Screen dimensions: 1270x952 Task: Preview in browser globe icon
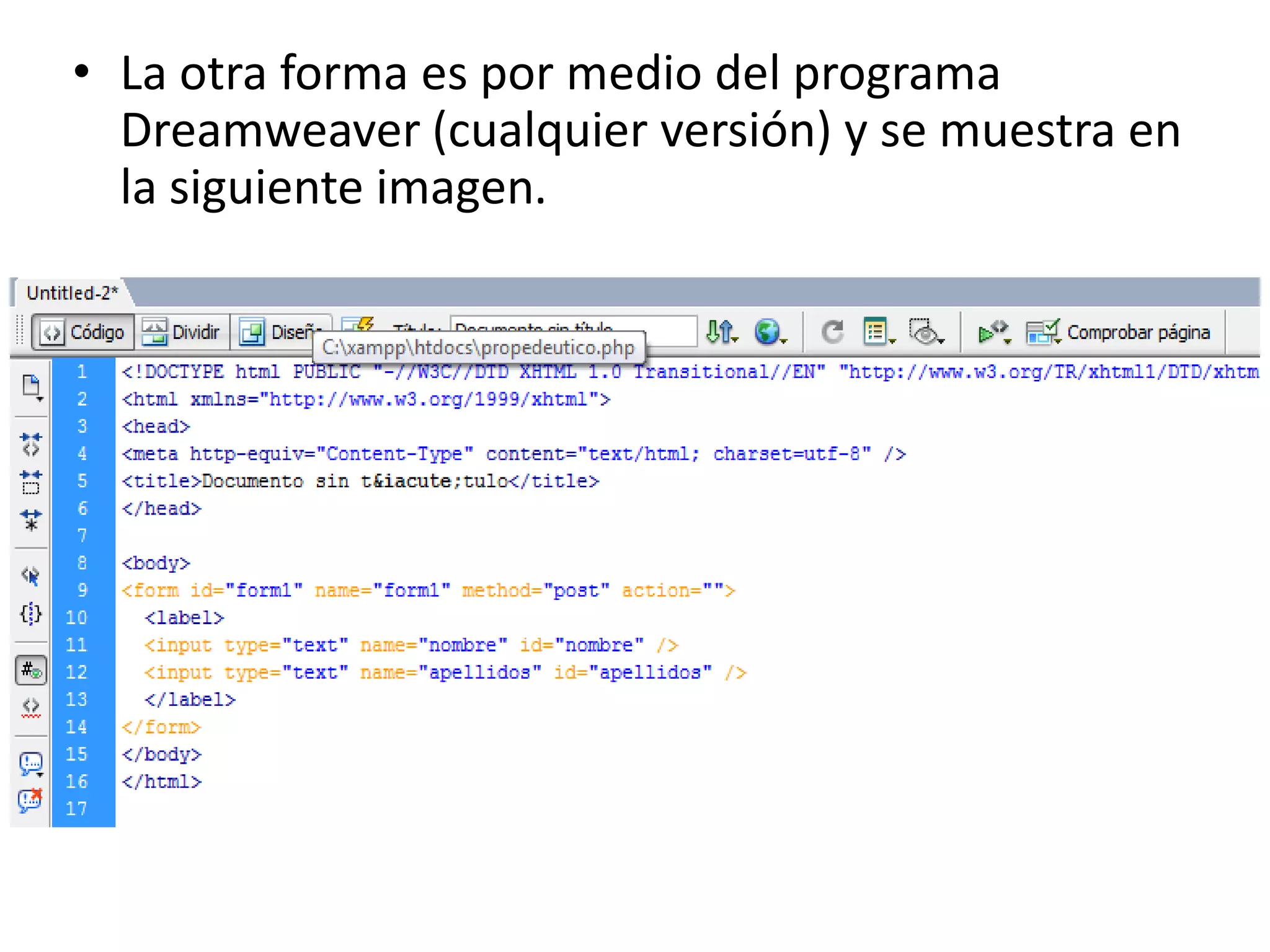[x=770, y=332]
